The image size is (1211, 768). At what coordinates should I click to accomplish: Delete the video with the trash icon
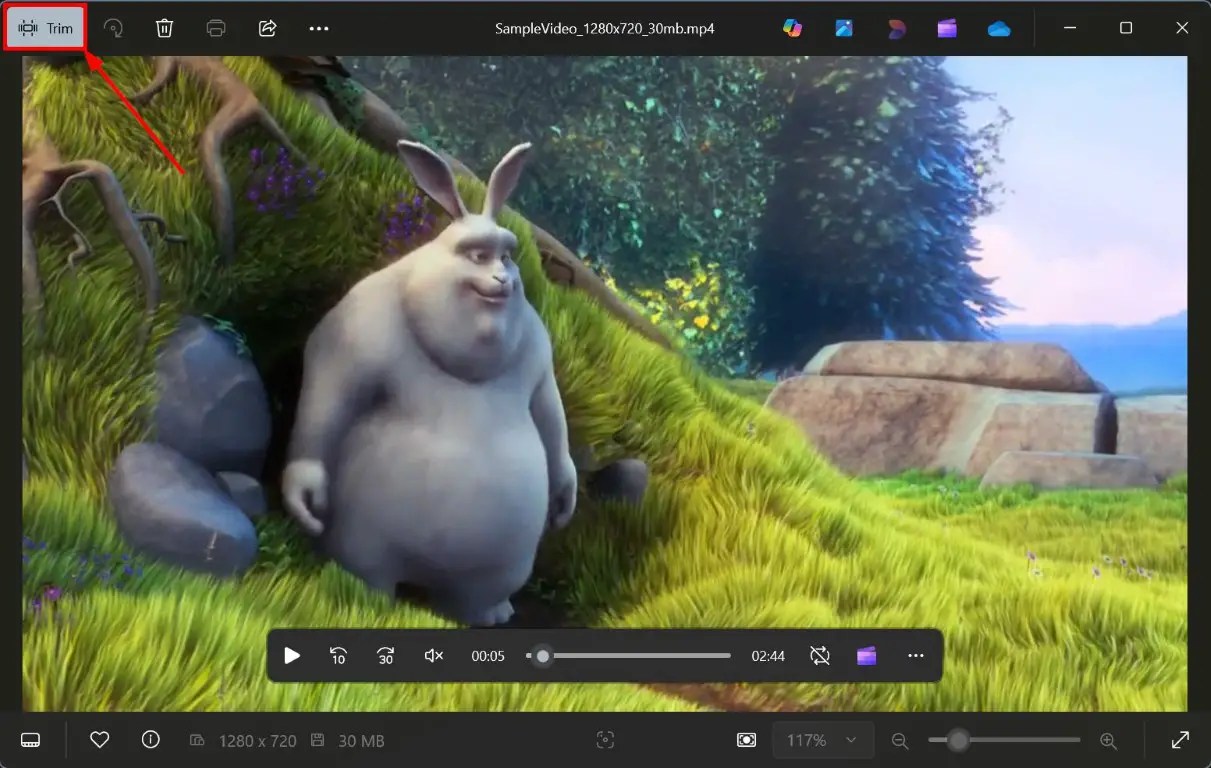(x=165, y=28)
